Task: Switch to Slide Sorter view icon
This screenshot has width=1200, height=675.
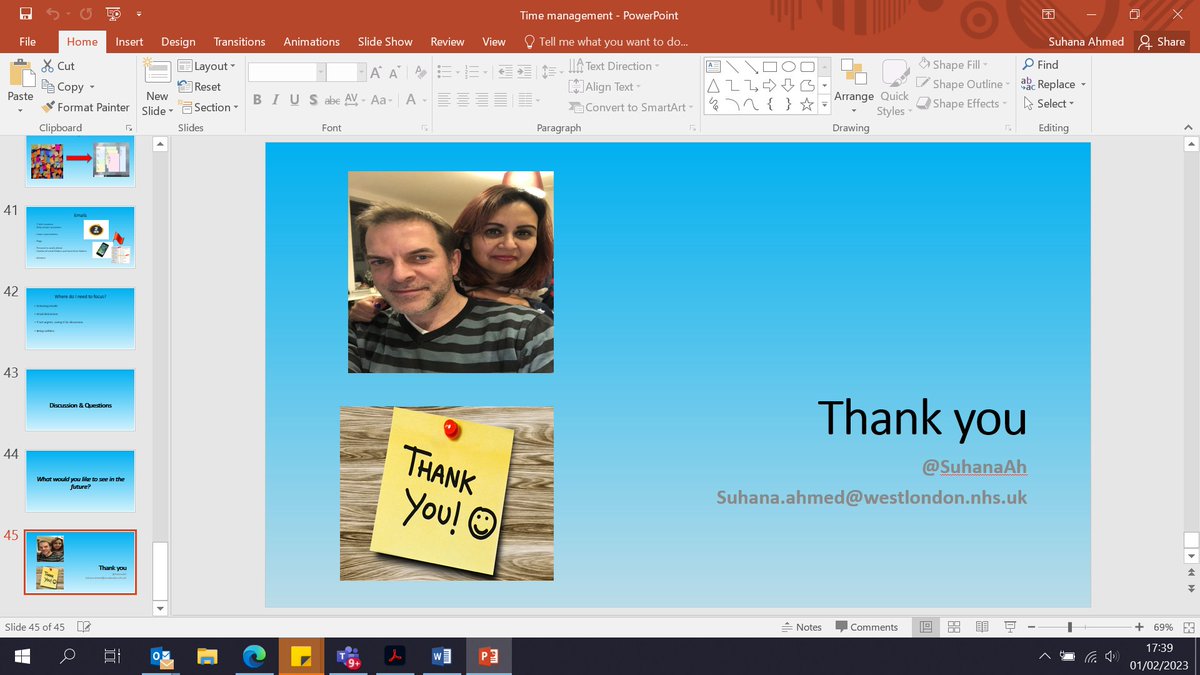Action: (x=954, y=627)
